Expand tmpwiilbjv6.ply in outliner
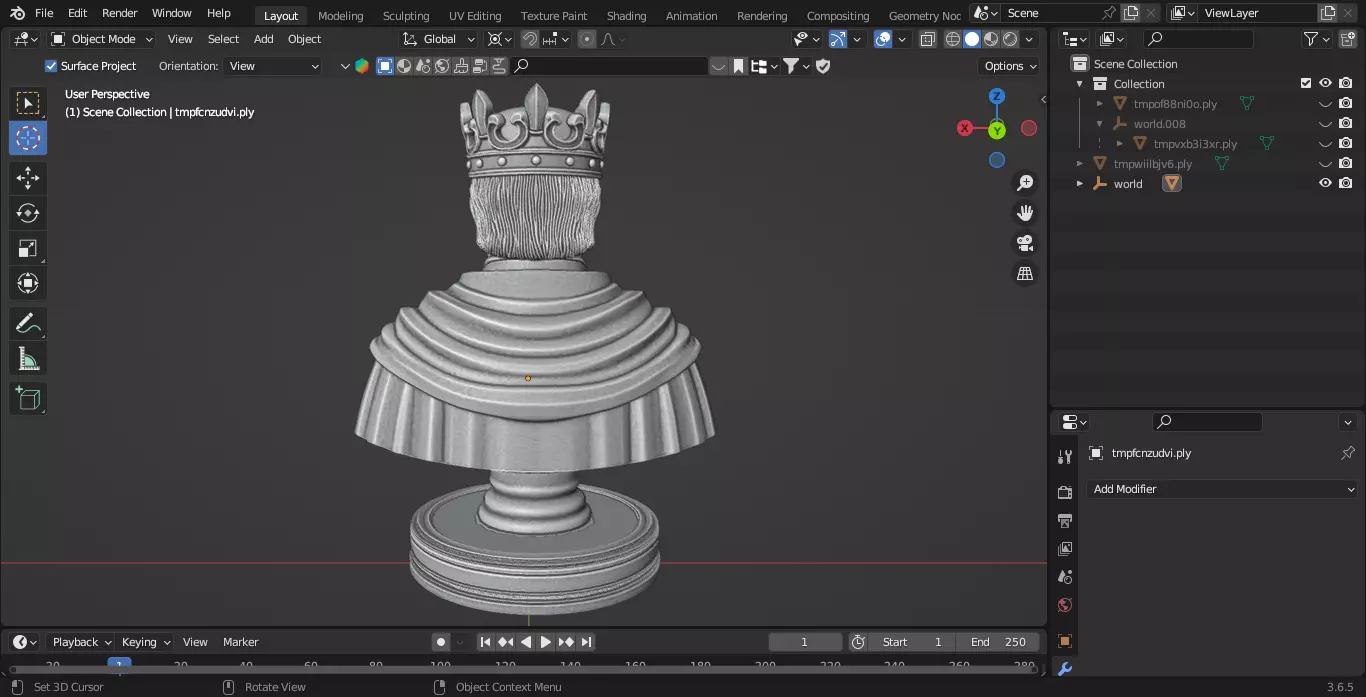The width and height of the screenshot is (1366, 697). [x=1080, y=164]
